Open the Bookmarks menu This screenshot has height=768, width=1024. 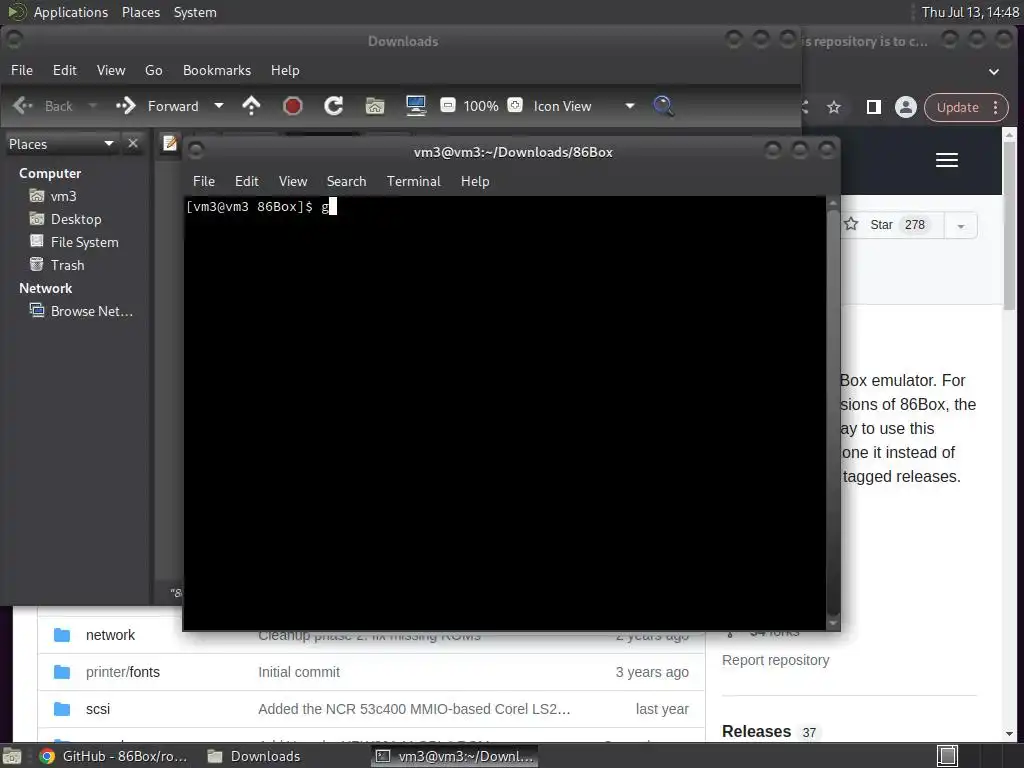pyautogui.click(x=217, y=70)
